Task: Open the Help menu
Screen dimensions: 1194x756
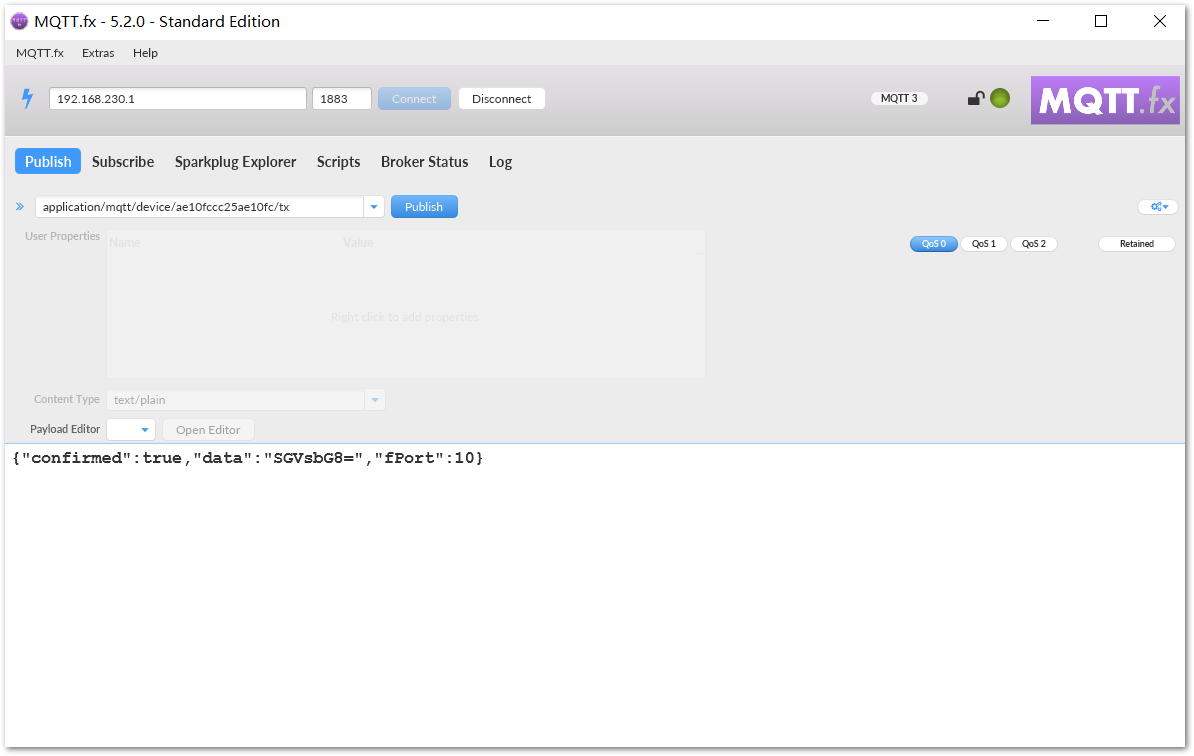Action: pyautogui.click(x=145, y=53)
